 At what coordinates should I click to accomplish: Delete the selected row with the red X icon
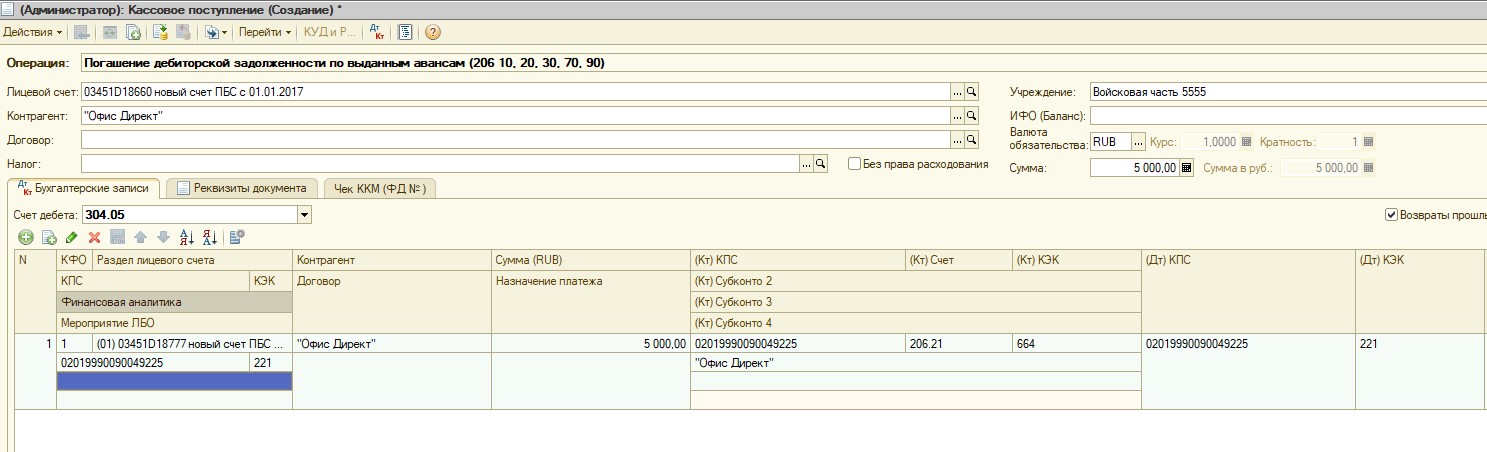coord(94,237)
